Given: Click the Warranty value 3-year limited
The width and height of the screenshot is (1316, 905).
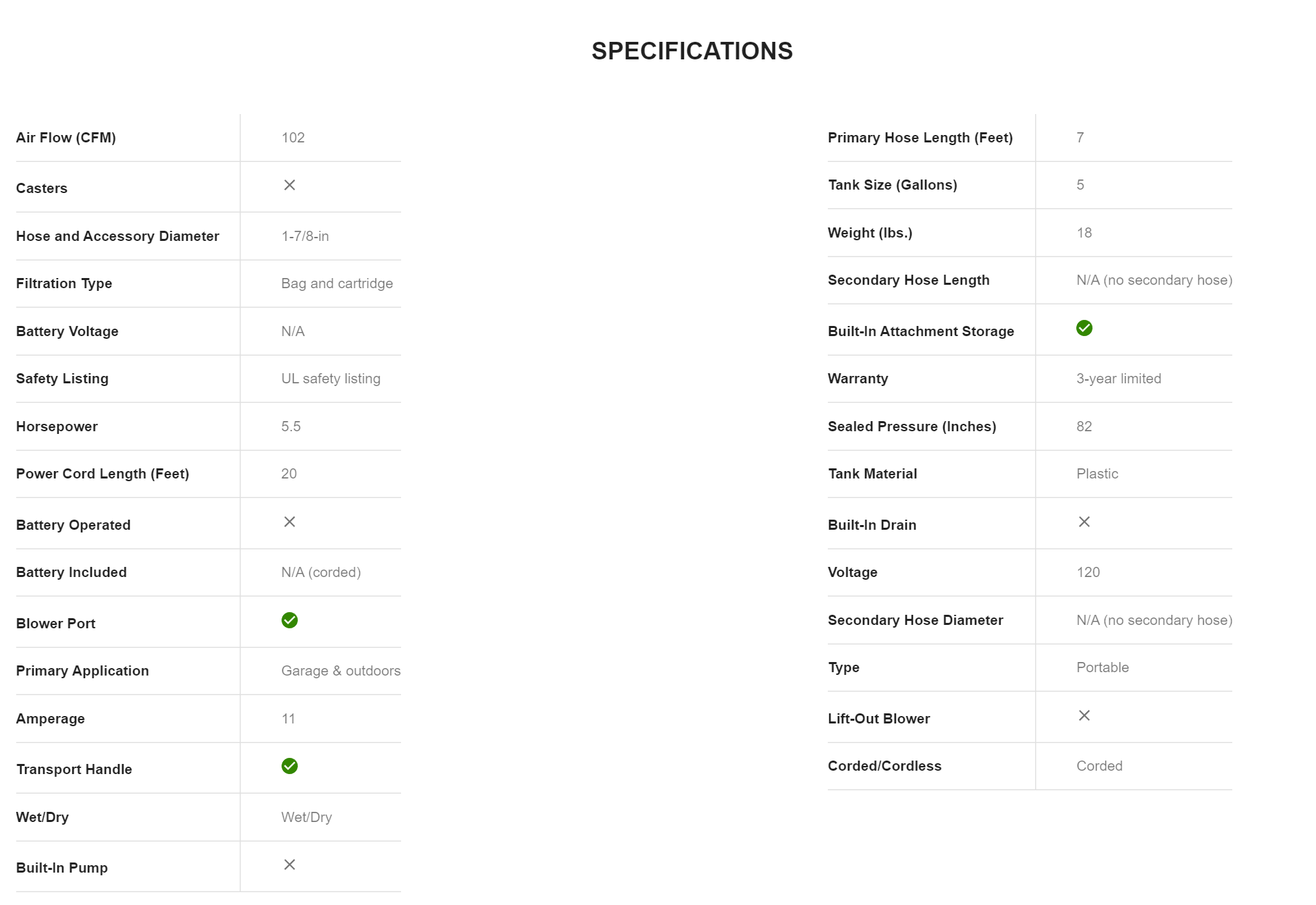Looking at the screenshot, I should 1118,379.
